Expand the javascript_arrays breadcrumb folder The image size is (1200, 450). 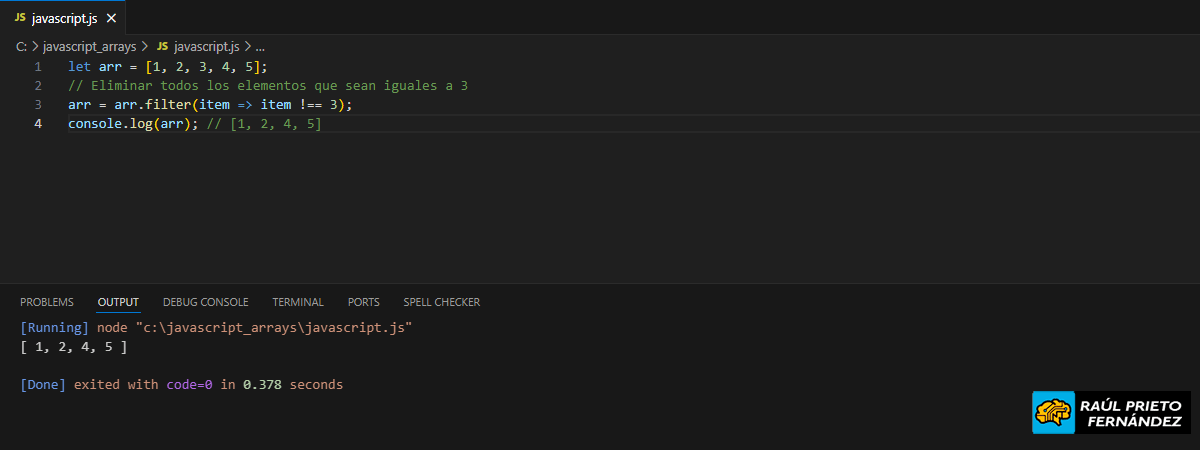pos(89,46)
